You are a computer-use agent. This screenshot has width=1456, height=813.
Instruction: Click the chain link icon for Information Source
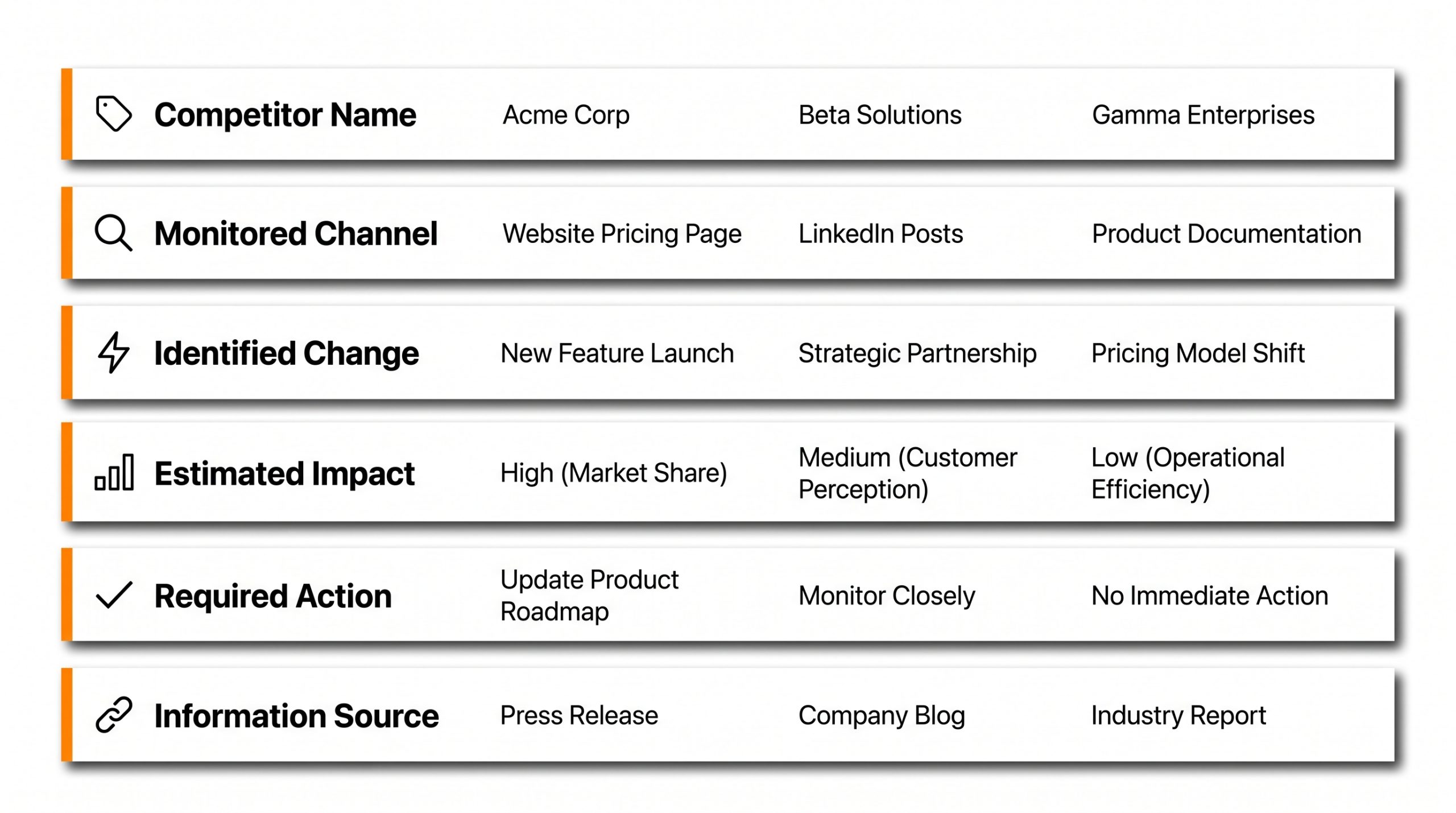[114, 715]
